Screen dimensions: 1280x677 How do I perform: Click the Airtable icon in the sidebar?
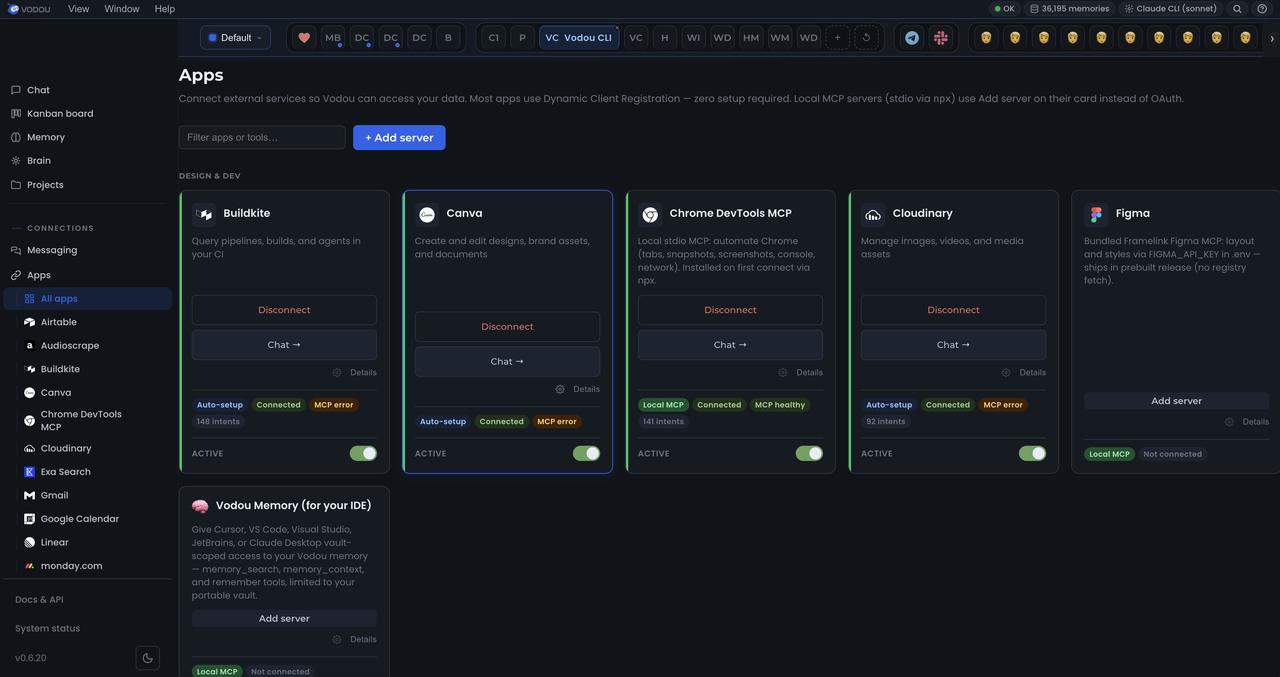(x=30, y=322)
